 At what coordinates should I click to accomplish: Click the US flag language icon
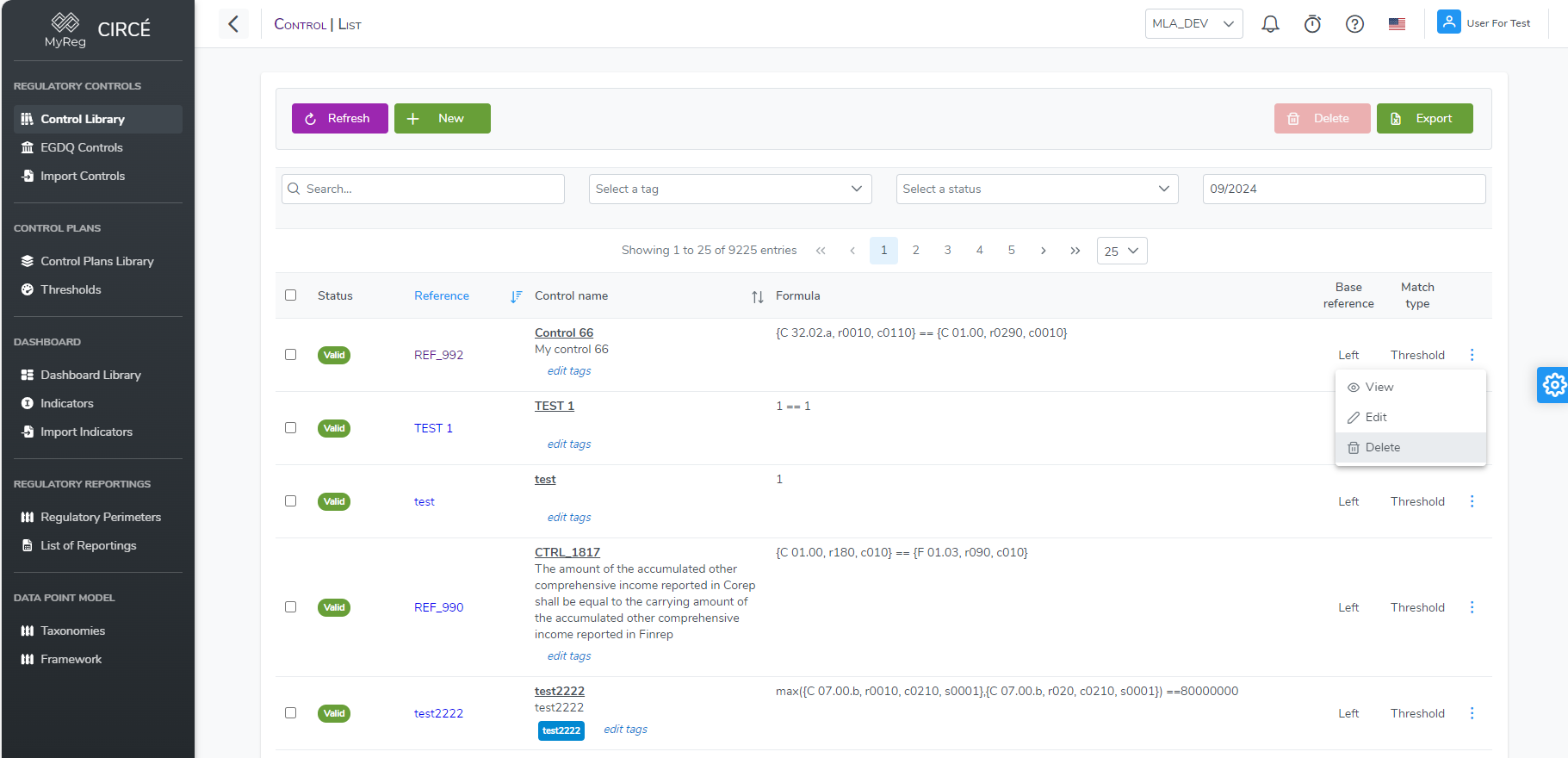point(1397,24)
